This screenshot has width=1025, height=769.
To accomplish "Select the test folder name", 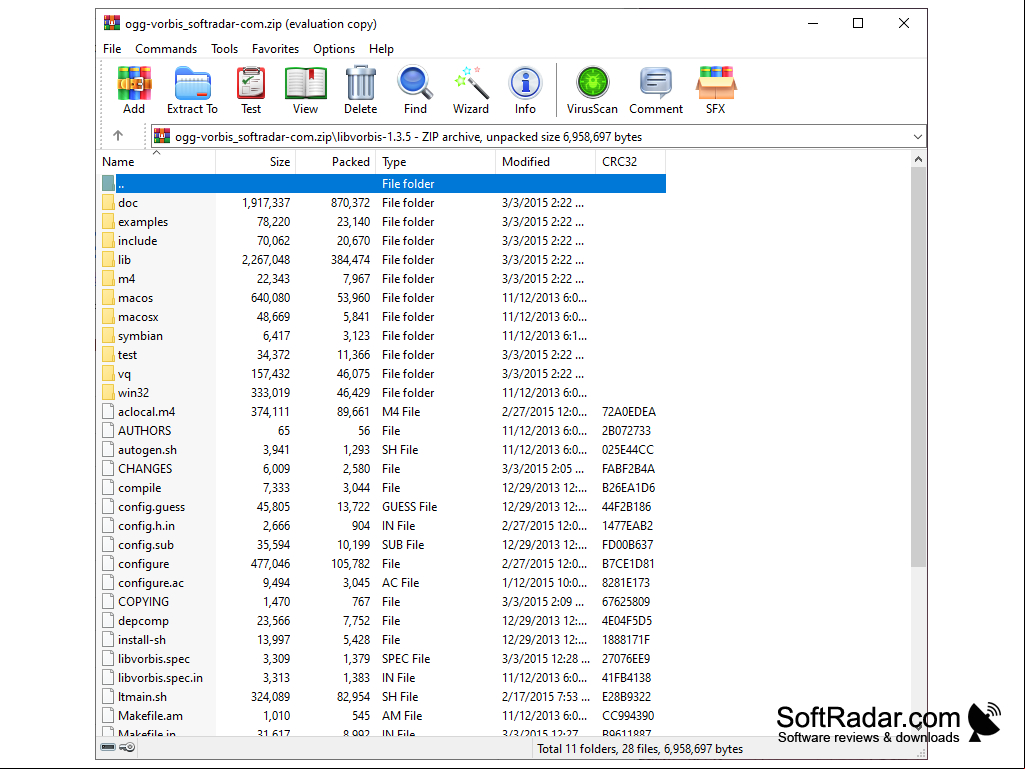I will point(127,354).
